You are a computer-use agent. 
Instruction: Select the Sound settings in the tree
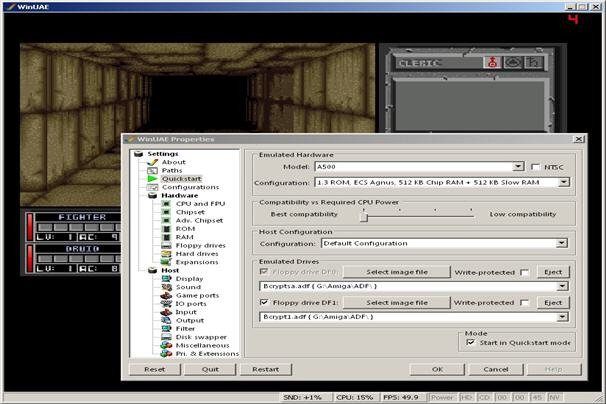pos(174,288)
